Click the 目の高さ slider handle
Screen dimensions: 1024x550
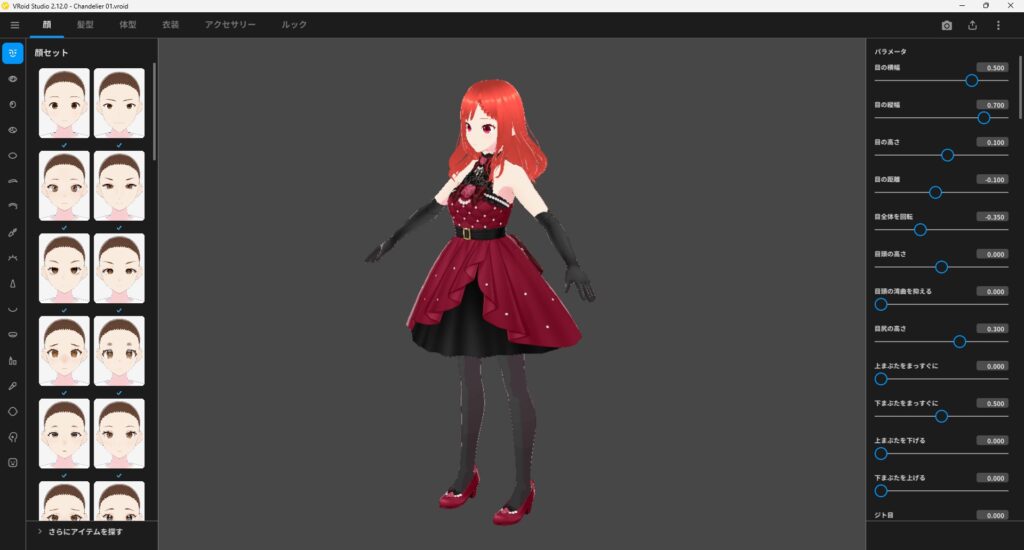tap(947, 155)
